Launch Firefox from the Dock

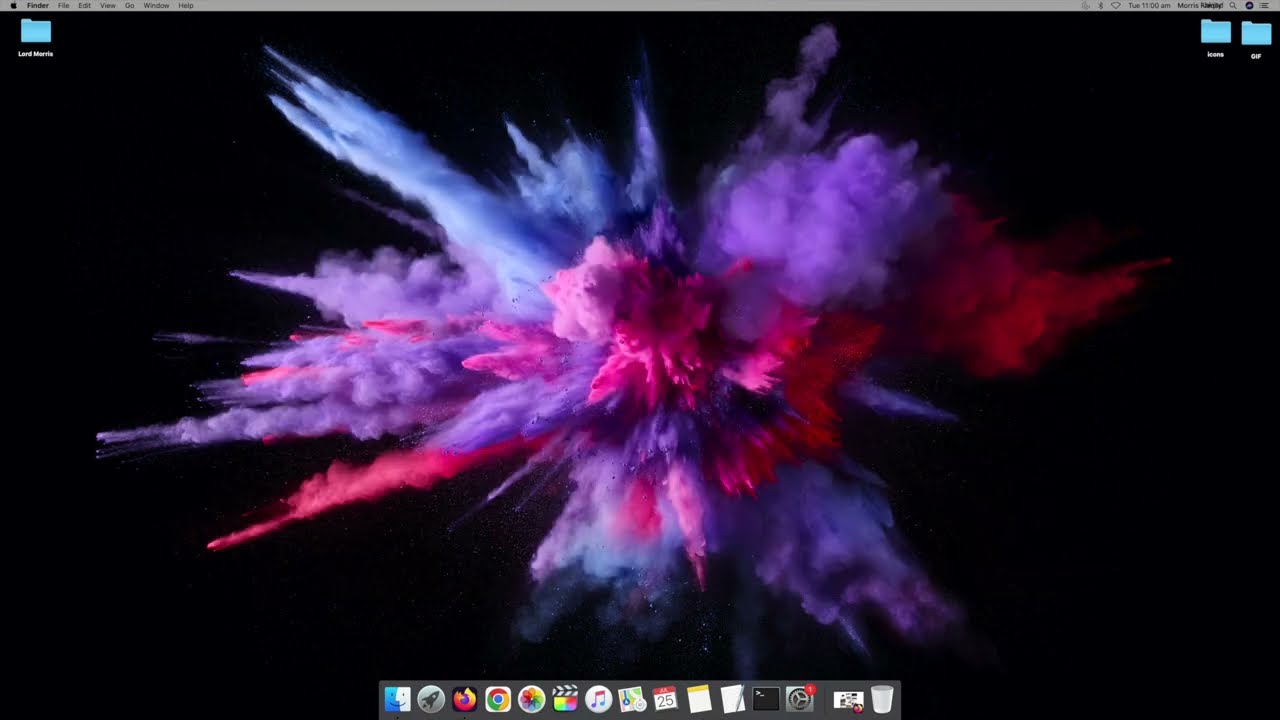pyautogui.click(x=464, y=699)
